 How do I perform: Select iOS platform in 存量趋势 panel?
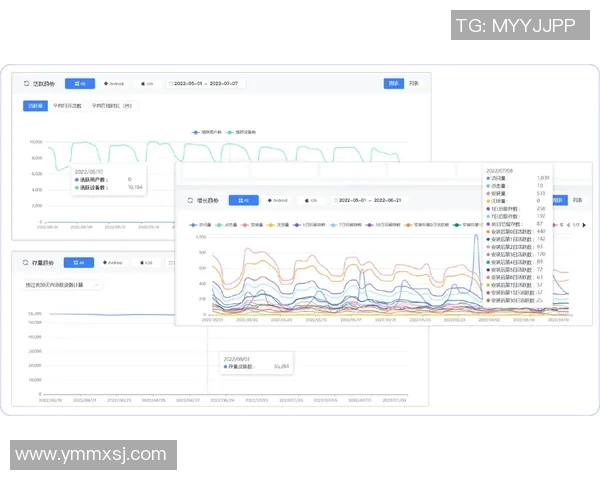[147, 263]
